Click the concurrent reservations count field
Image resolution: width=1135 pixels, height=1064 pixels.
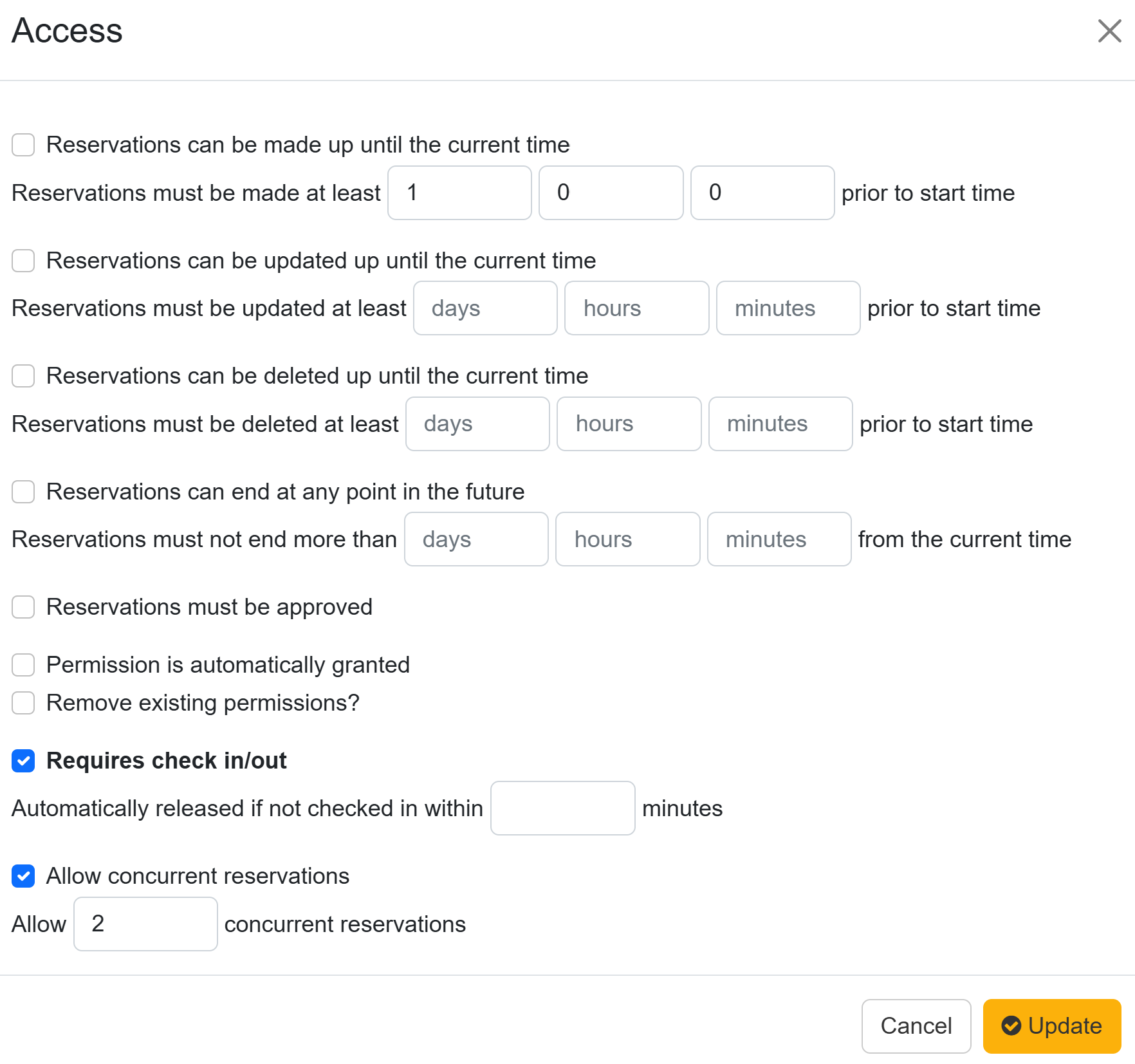tap(145, 924)
